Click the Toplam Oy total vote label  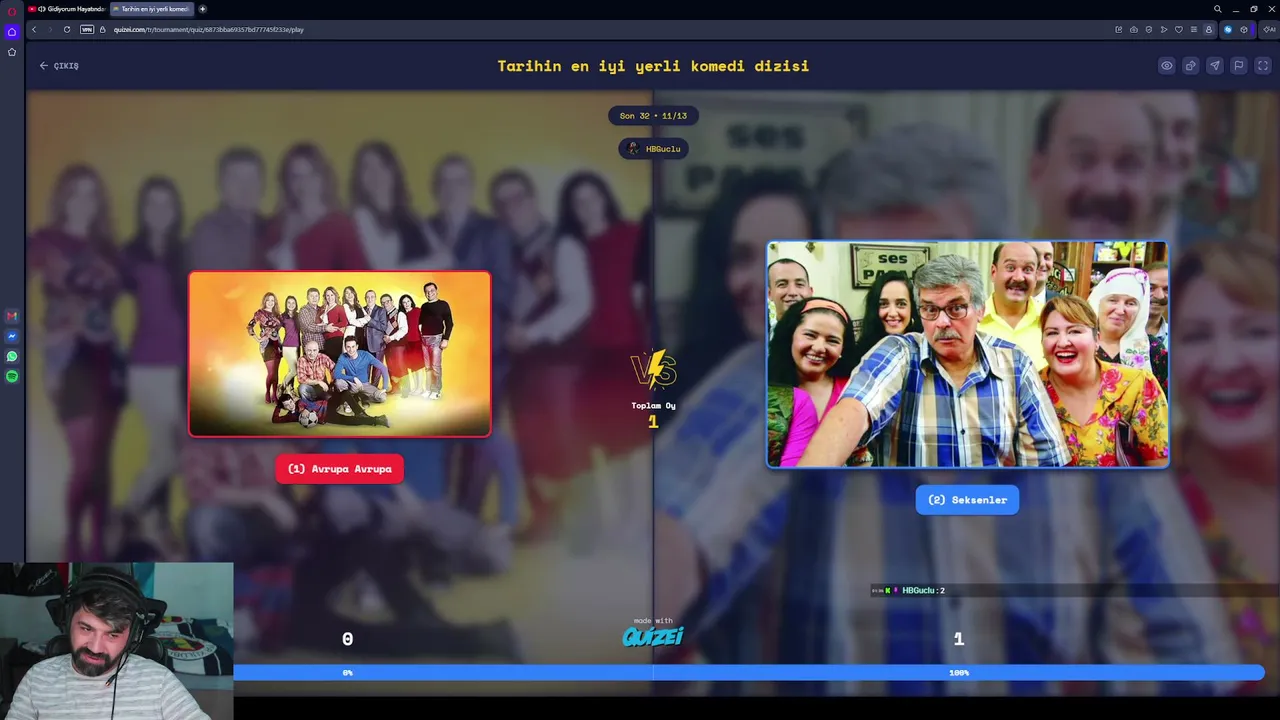[653, 406]
